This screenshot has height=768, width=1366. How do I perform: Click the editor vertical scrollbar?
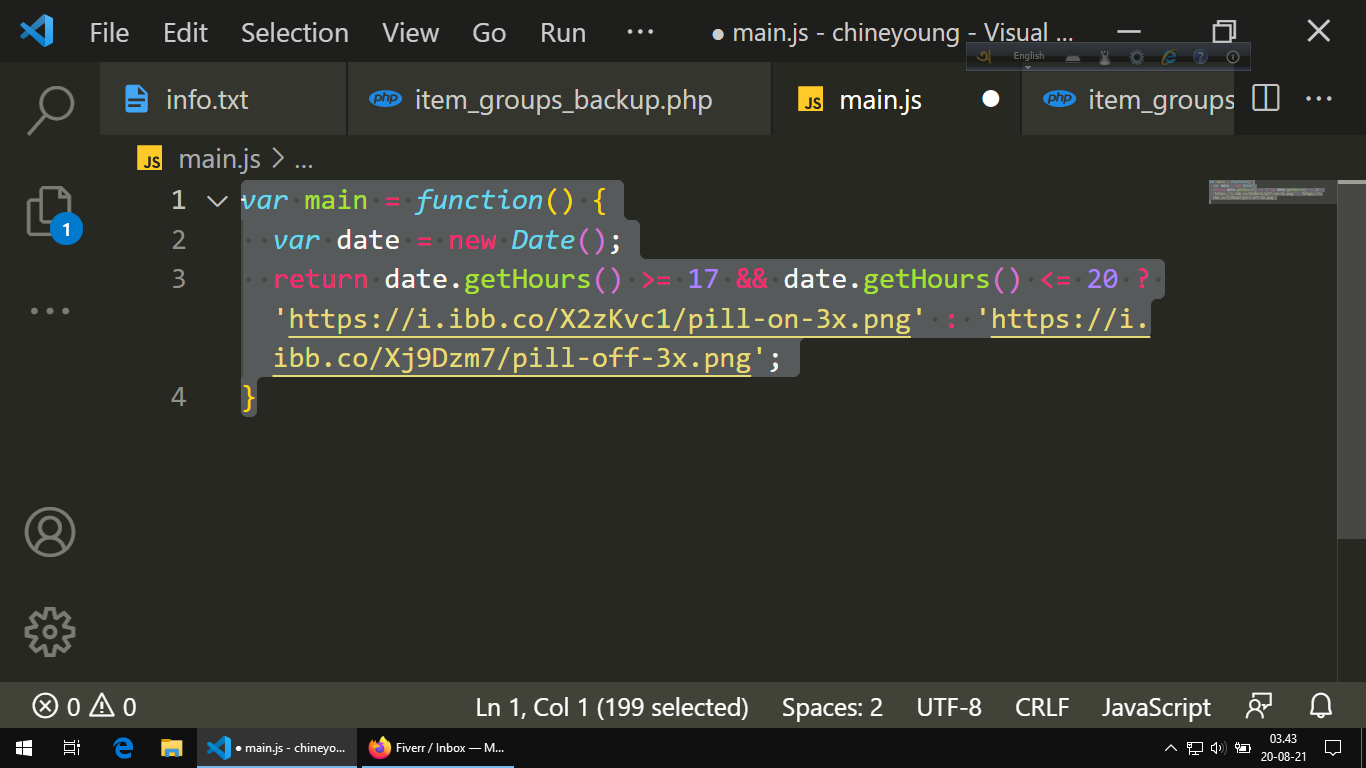(1351, 360)
